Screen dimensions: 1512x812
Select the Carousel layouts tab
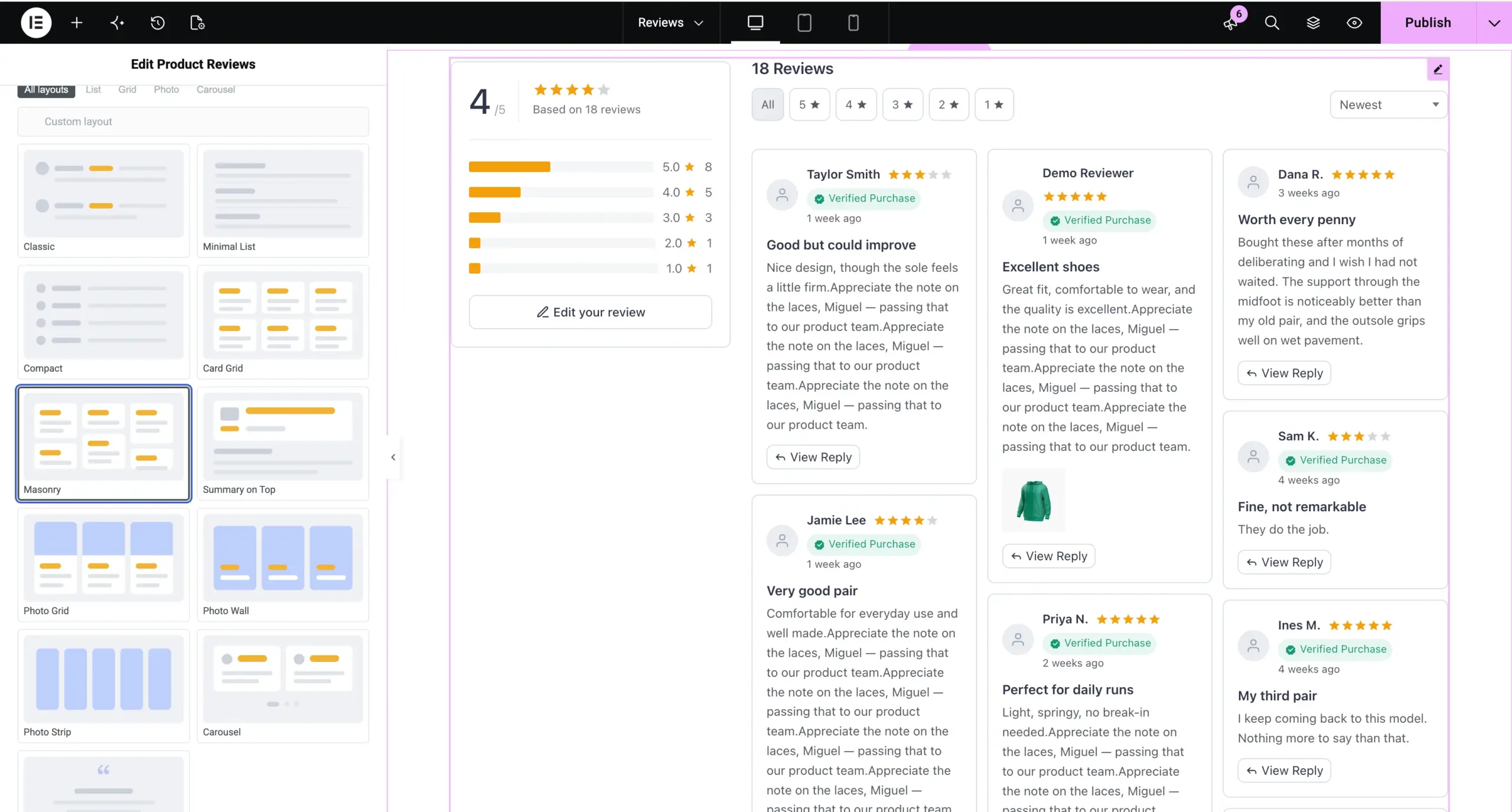(x=216, y=90)
